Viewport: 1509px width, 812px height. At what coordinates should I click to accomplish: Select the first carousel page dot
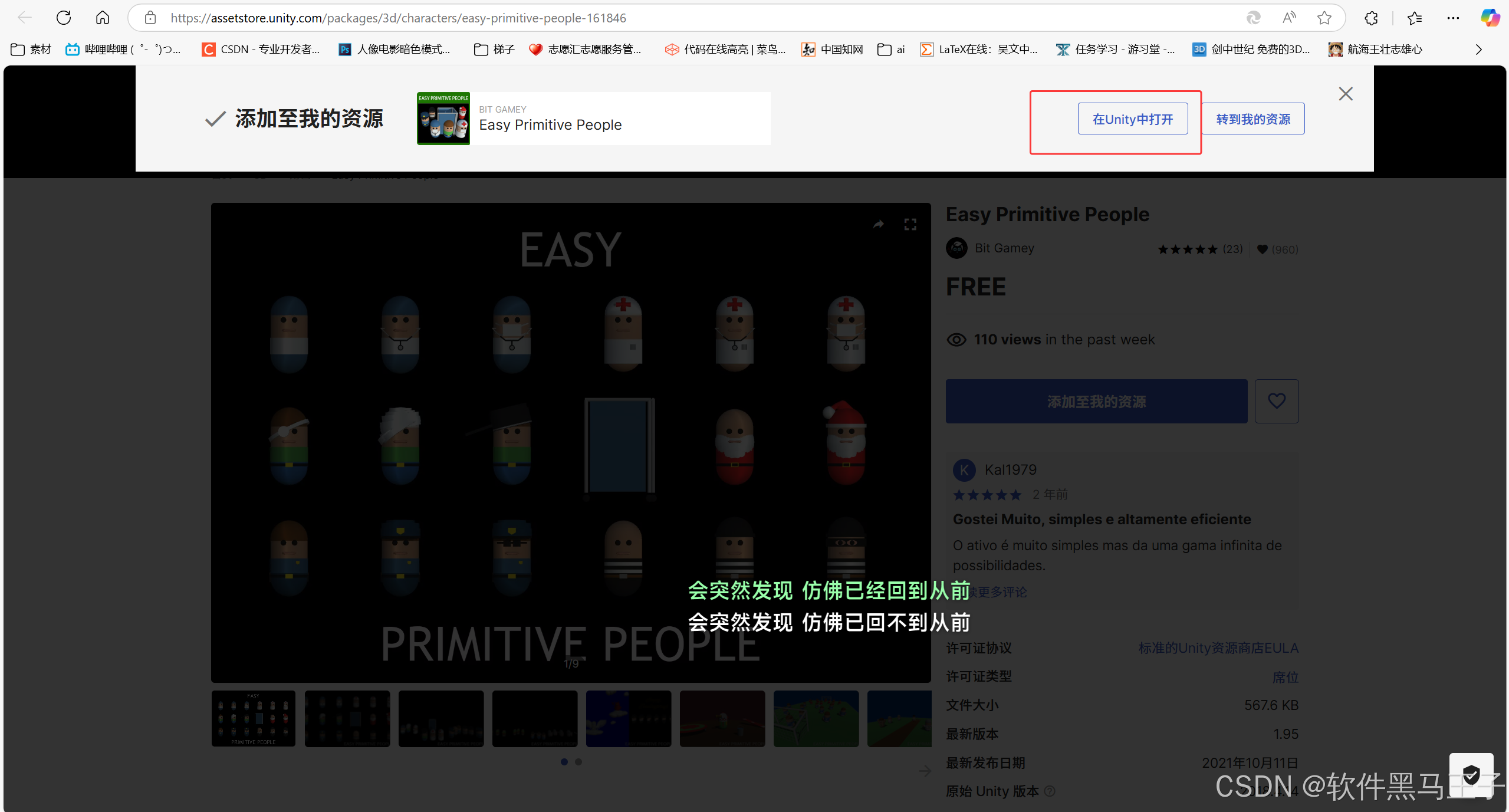(564, 762)
